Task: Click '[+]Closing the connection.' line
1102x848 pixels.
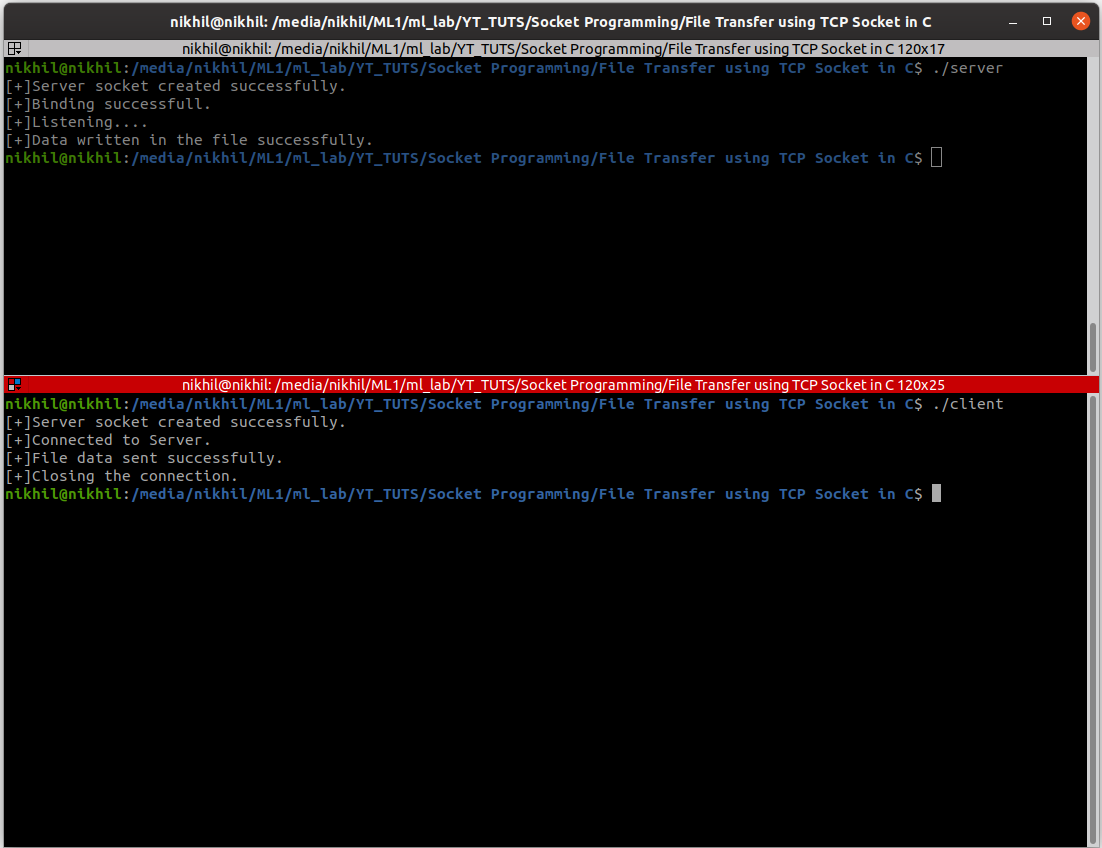Action: (x=121, y=476)
